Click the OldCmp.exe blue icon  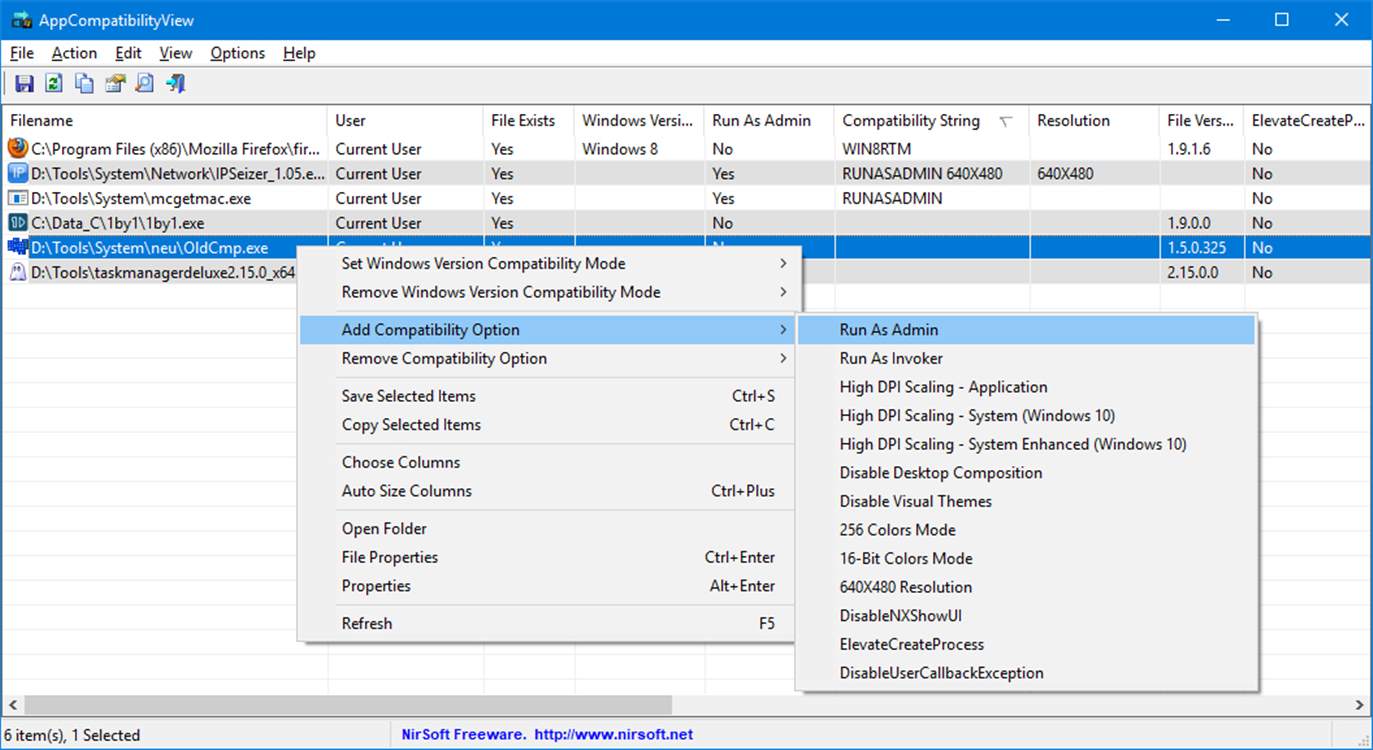tap(17, 247)
